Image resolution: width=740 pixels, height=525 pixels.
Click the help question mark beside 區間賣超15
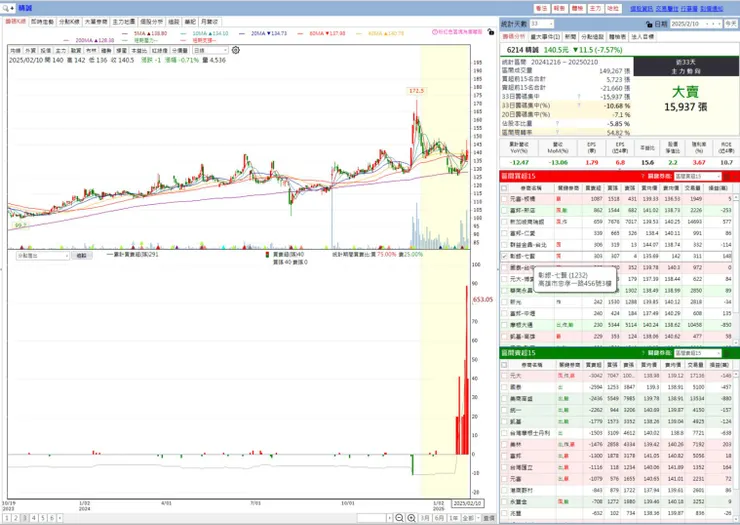pos(642,353)
